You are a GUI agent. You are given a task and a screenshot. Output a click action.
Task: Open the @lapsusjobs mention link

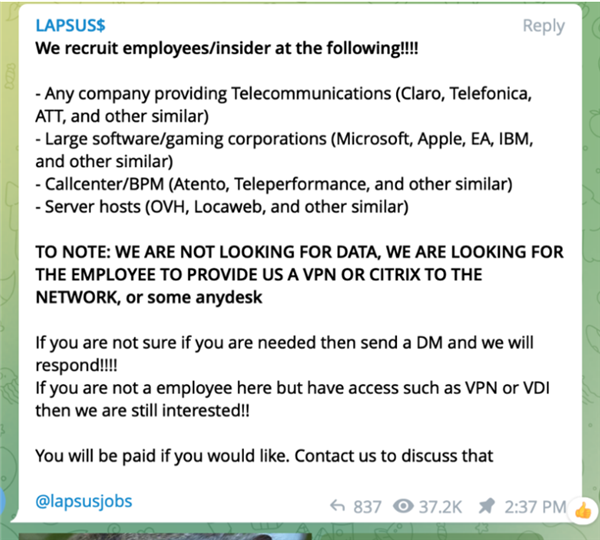[84, 499]
